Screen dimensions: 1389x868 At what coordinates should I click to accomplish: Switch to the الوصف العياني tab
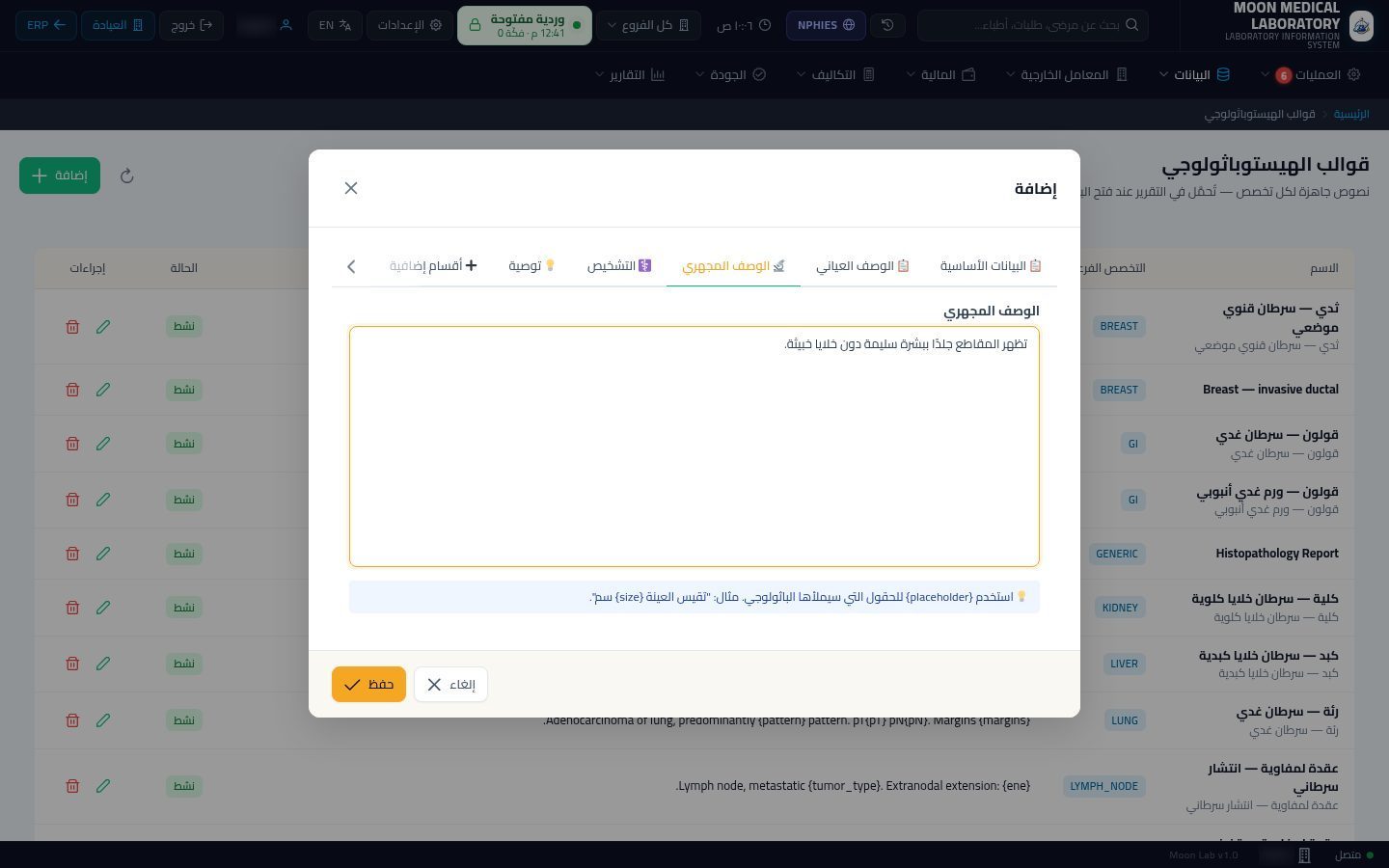point(862,265)
